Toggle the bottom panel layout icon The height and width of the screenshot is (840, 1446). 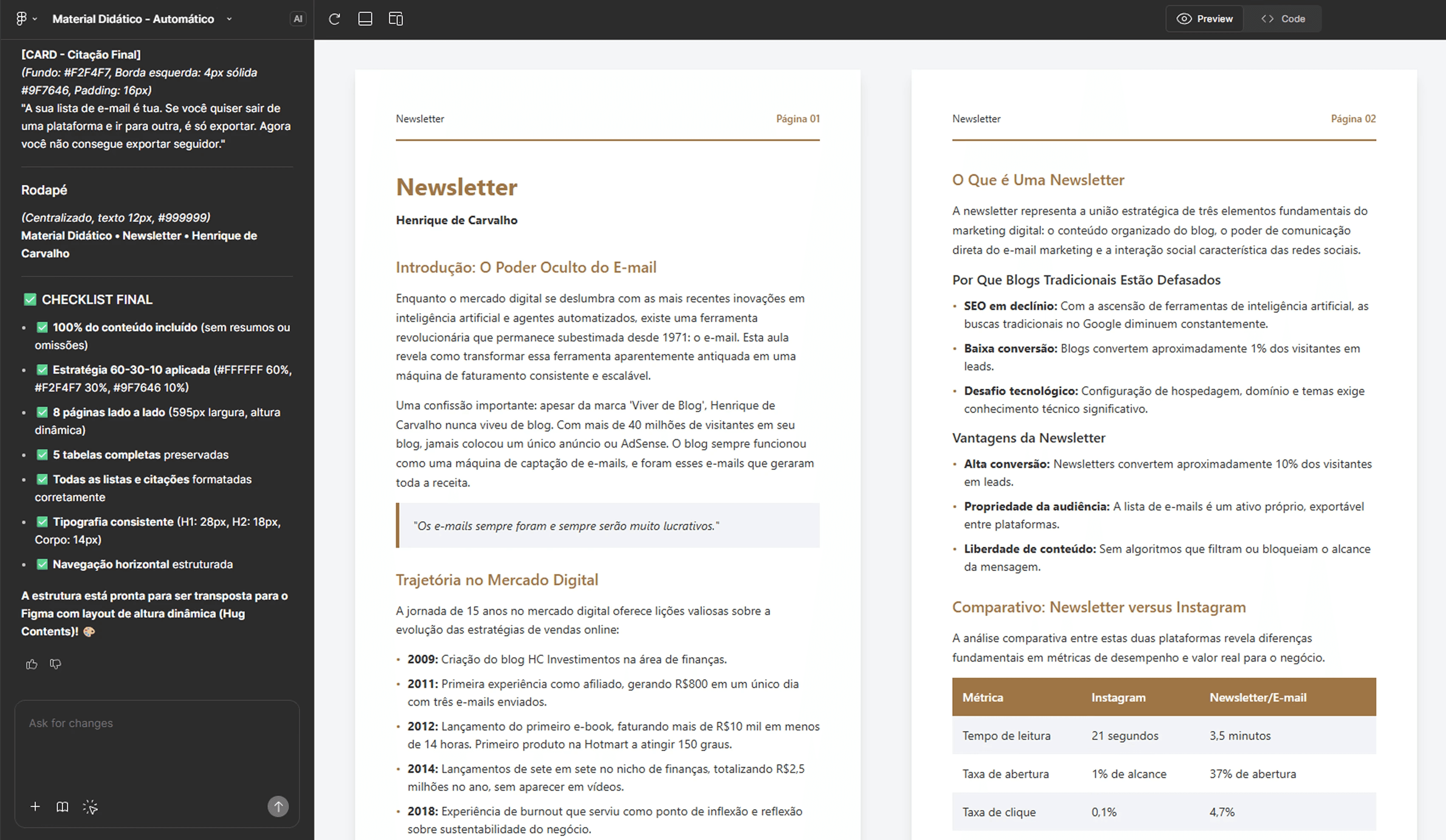[365, 19]
